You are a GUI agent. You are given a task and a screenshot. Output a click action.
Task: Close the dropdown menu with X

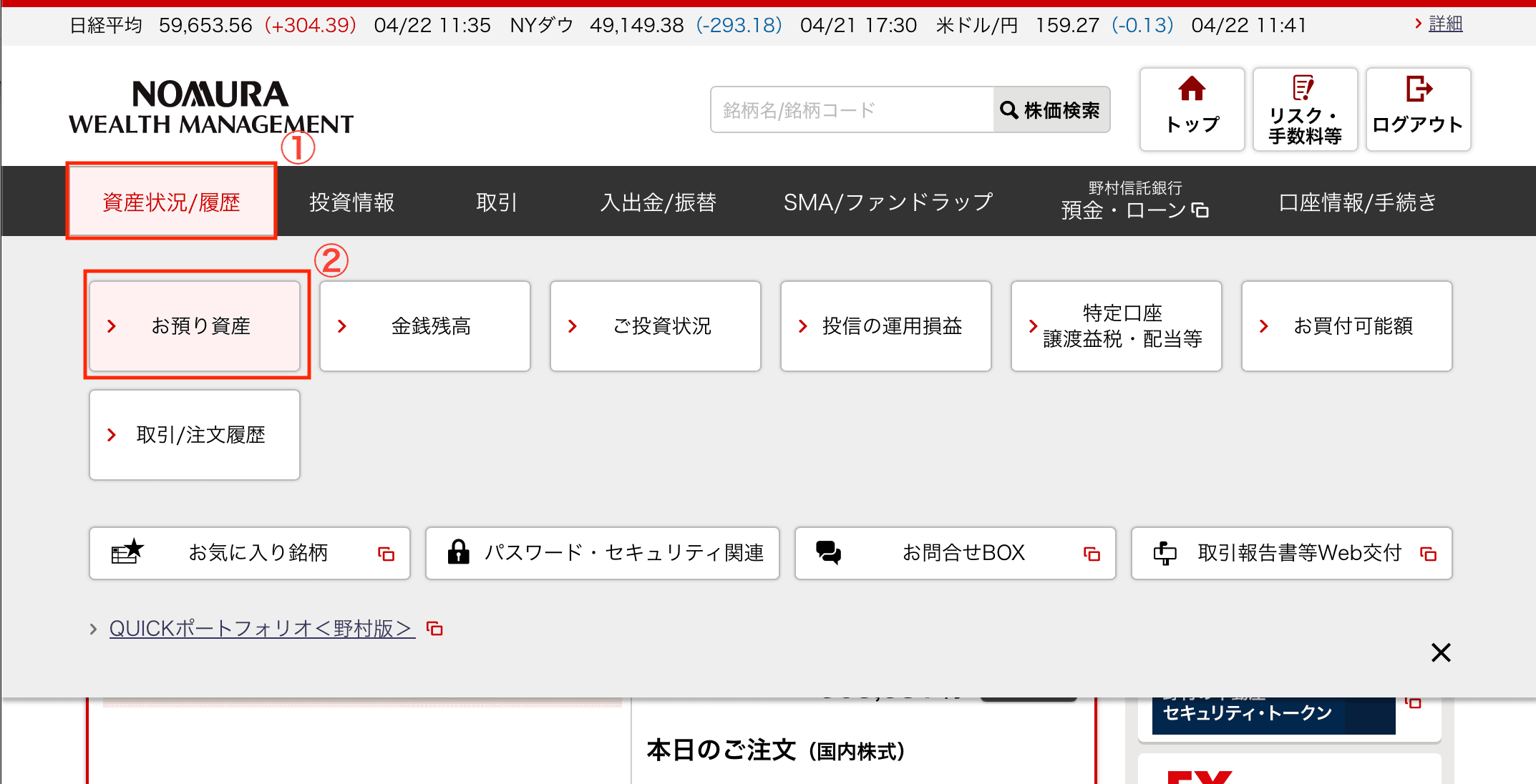click(1441, 652)
